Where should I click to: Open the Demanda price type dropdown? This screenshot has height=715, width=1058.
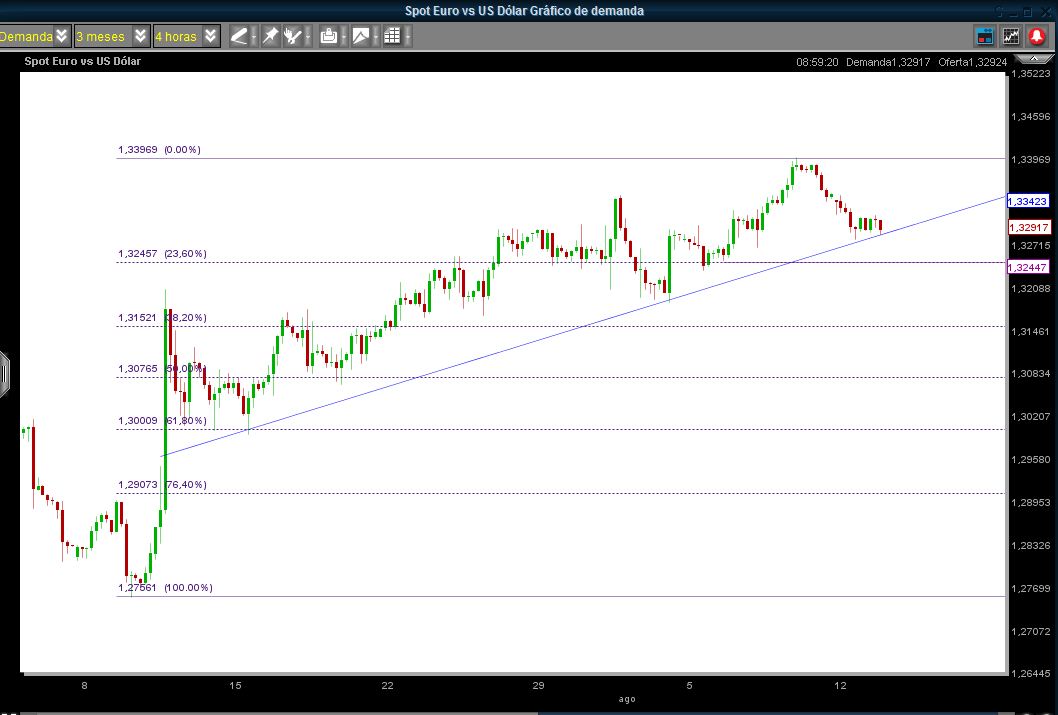[x=35, y=36]
